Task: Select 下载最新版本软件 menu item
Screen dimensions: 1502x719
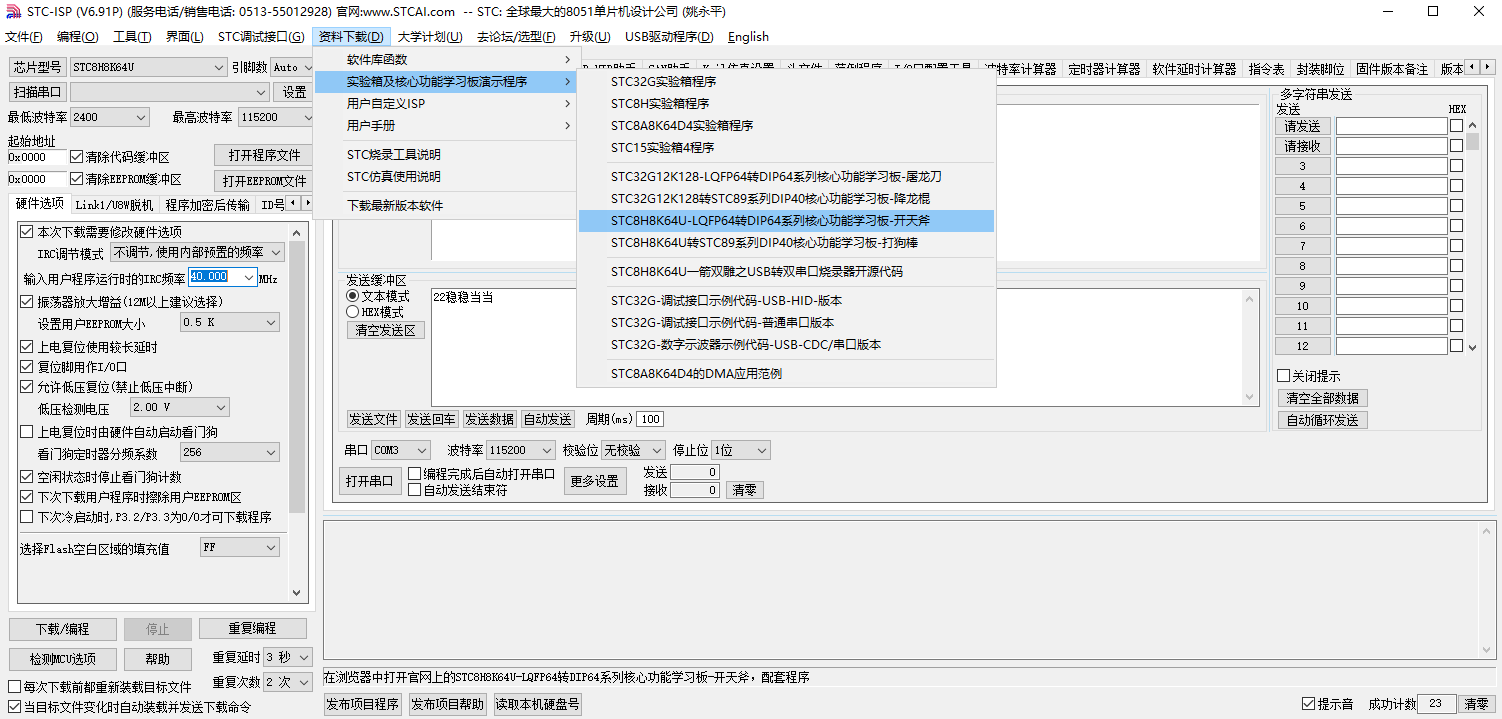Action: tap(445, 206)
